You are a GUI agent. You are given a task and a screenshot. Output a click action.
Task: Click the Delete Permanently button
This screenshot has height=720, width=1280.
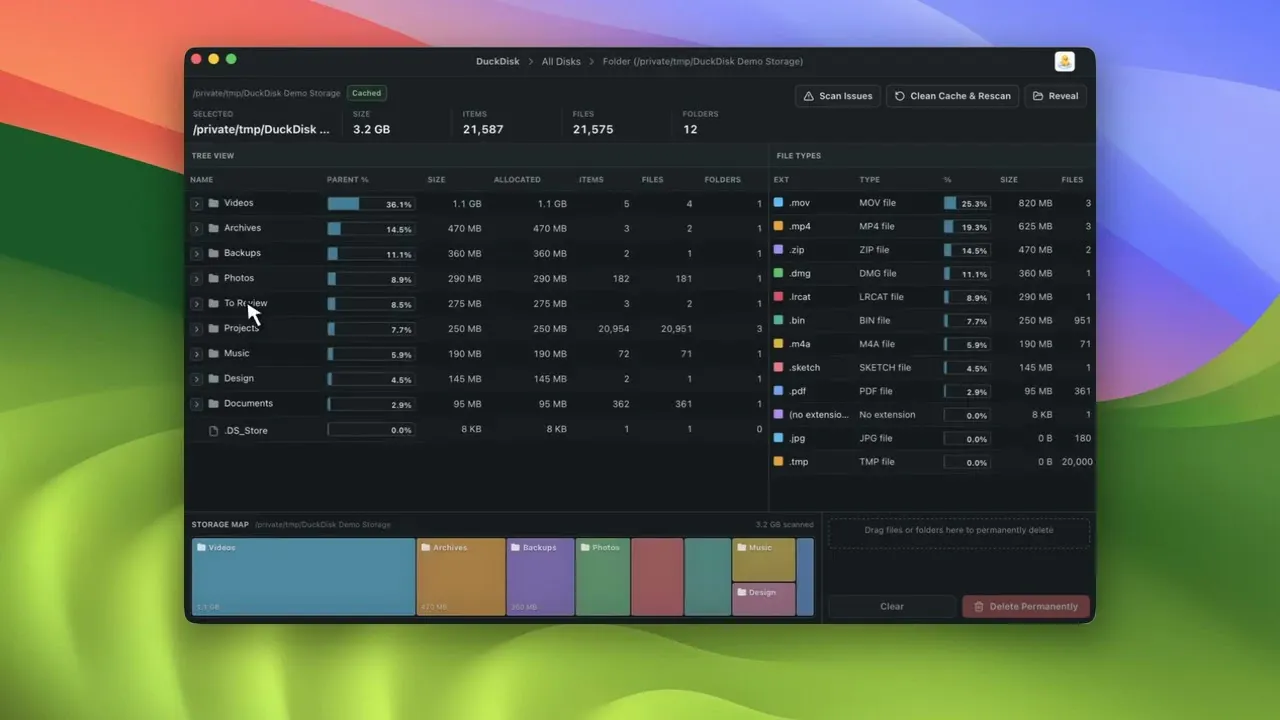(1026, 606)
